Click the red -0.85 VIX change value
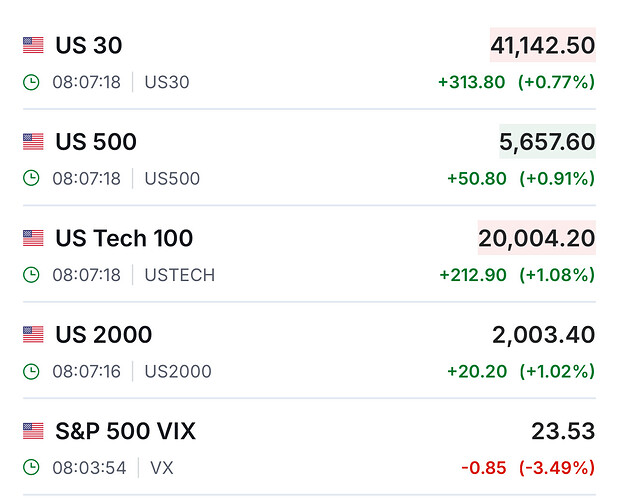The height and width of the screenshot is (500, 619). pos(483,467)
